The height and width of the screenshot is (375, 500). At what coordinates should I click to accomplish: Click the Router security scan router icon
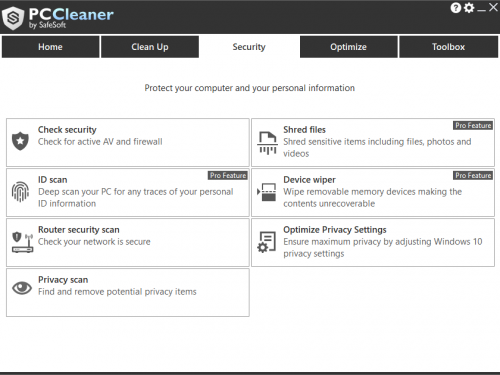point(22,242)
